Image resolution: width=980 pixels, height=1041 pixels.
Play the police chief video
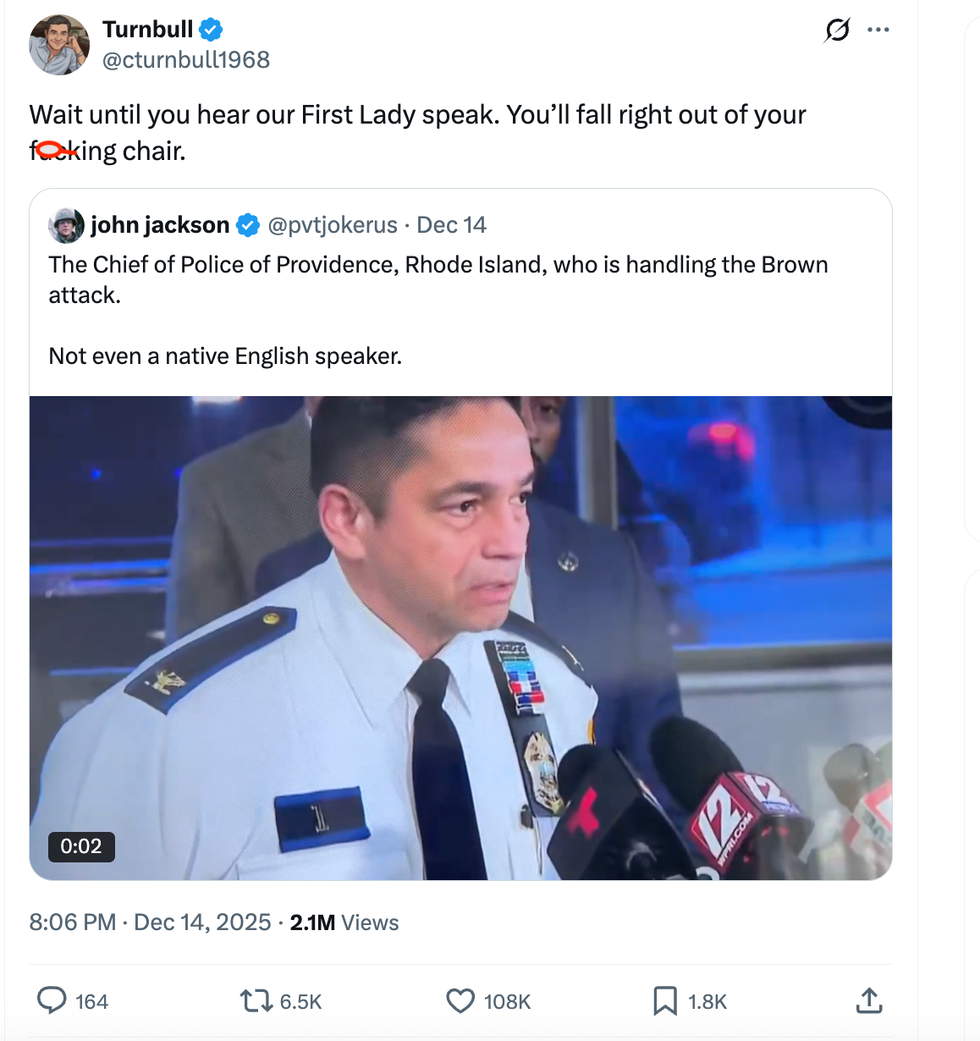(x=460, y=637)
